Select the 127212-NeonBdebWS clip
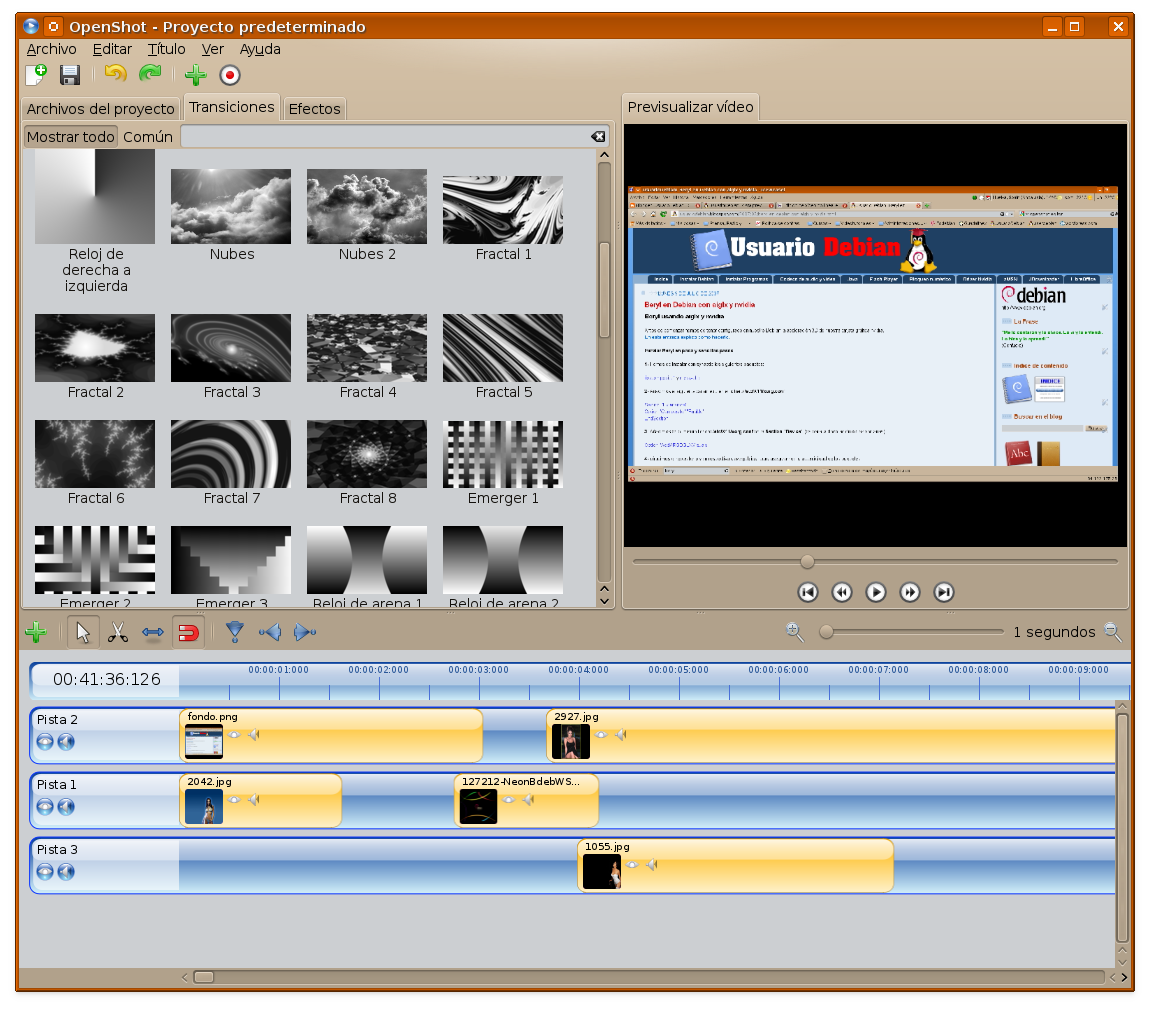 [527, 800]
